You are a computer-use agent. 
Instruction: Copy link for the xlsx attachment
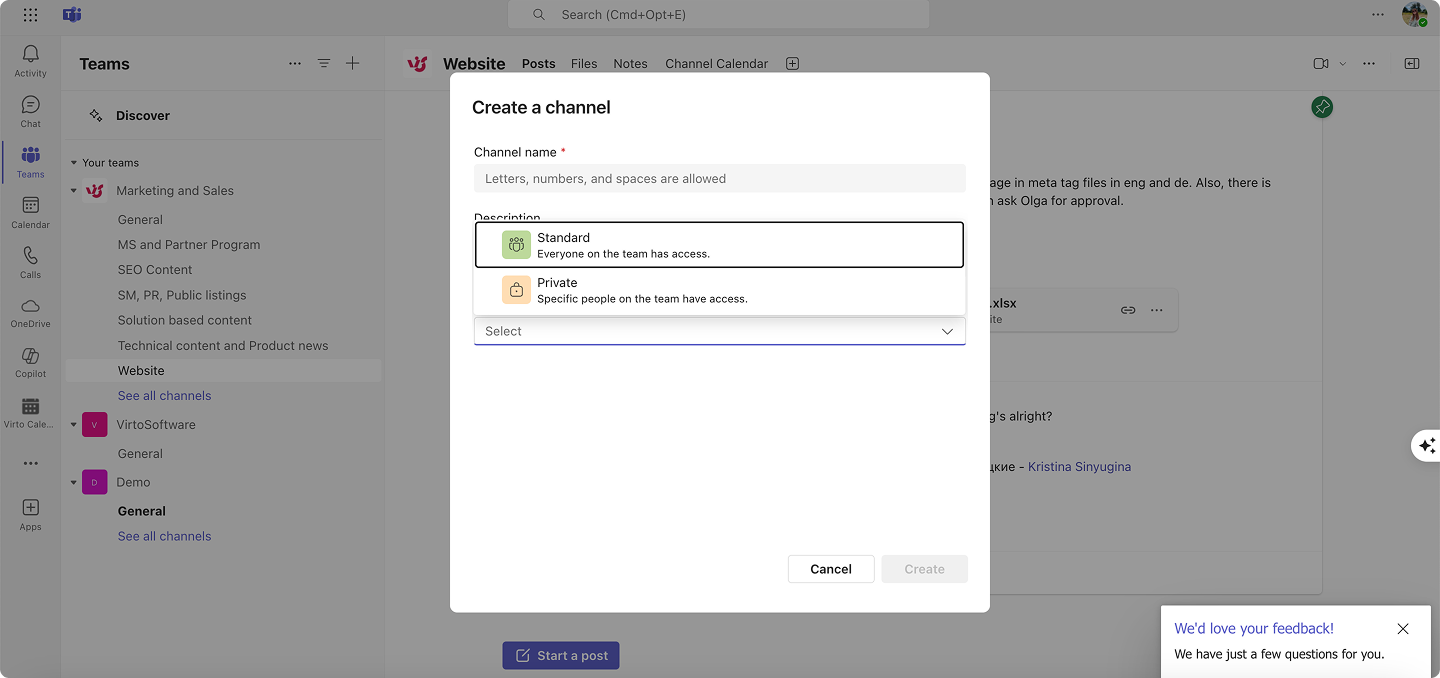coord(1128,310)
